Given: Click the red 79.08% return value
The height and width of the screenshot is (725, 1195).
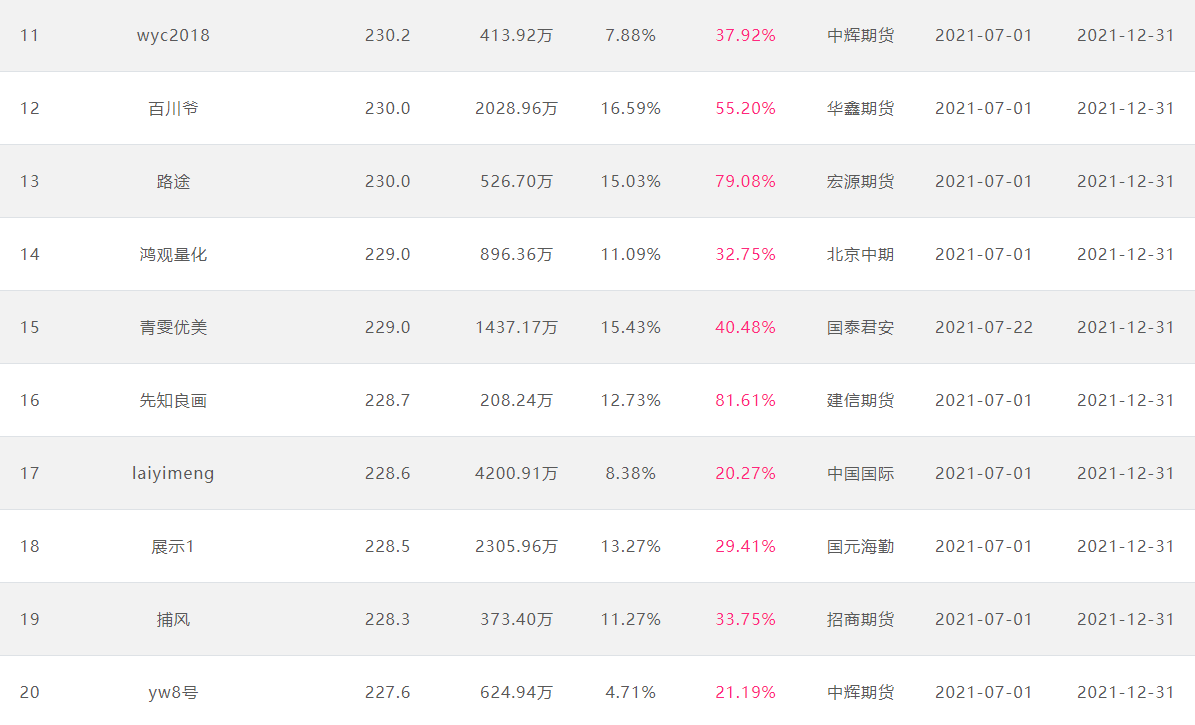Looking at the screenshot, I should coord(745,181).
